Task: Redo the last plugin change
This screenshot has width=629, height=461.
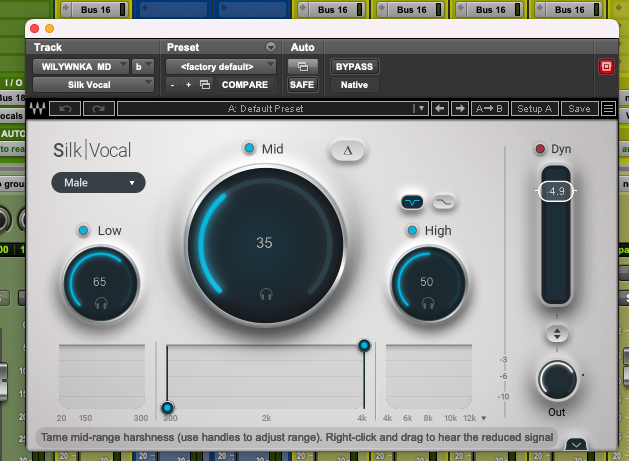Action: pyautogui.click(x=99, y=109)
